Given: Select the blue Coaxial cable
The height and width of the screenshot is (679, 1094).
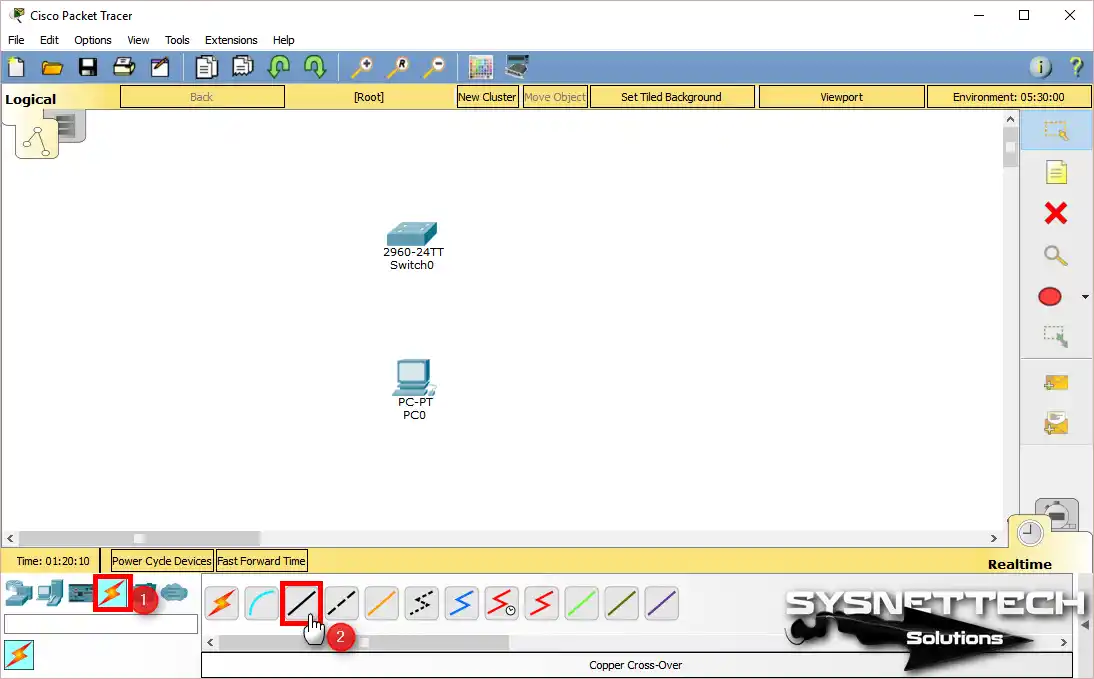Looking at the screenshot, I should (461, 603).
